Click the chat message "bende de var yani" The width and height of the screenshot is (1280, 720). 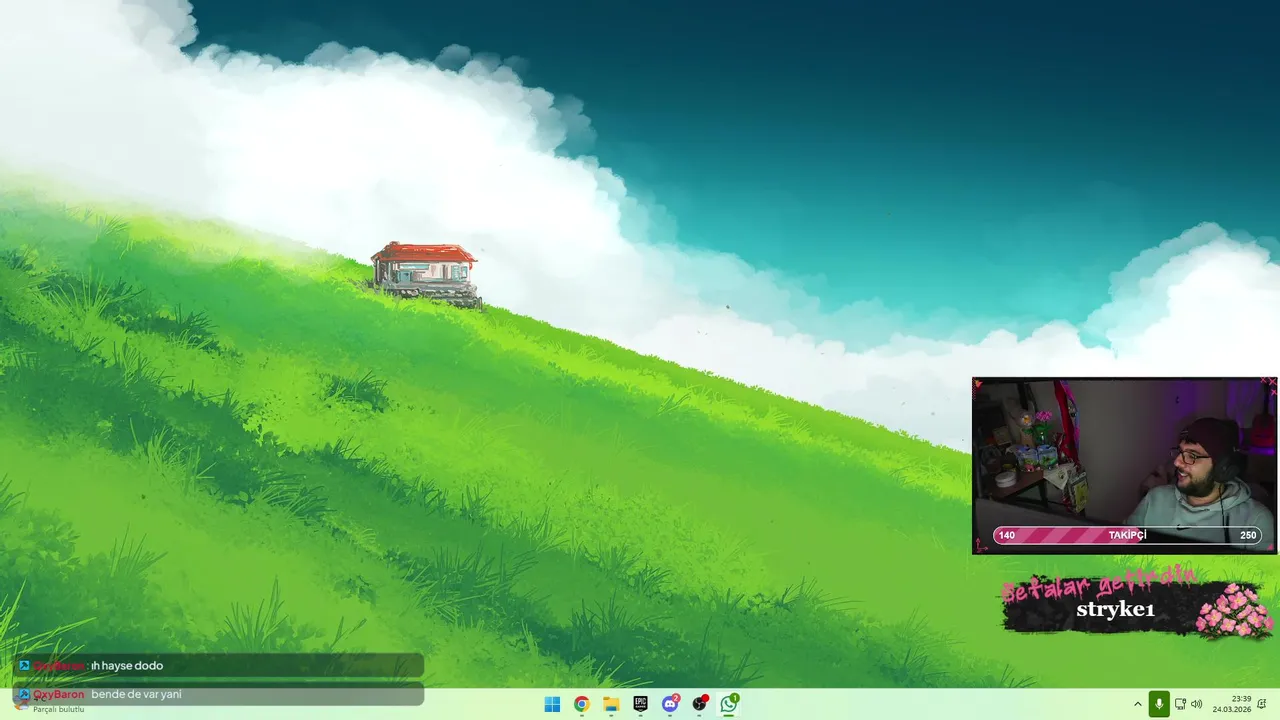tap(136, 694)
